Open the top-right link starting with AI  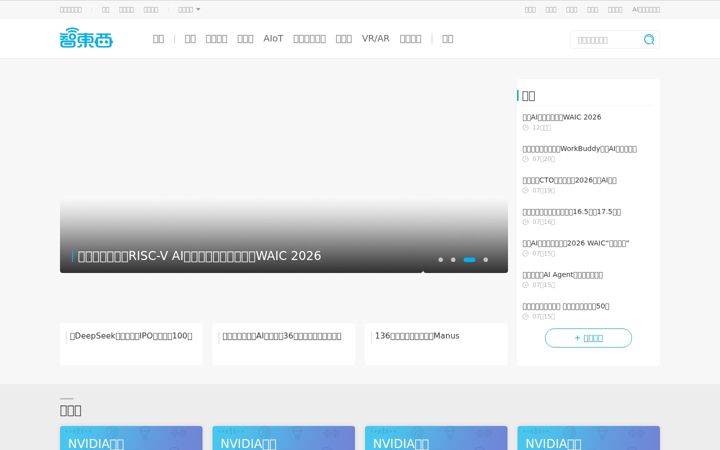[646, 10]
